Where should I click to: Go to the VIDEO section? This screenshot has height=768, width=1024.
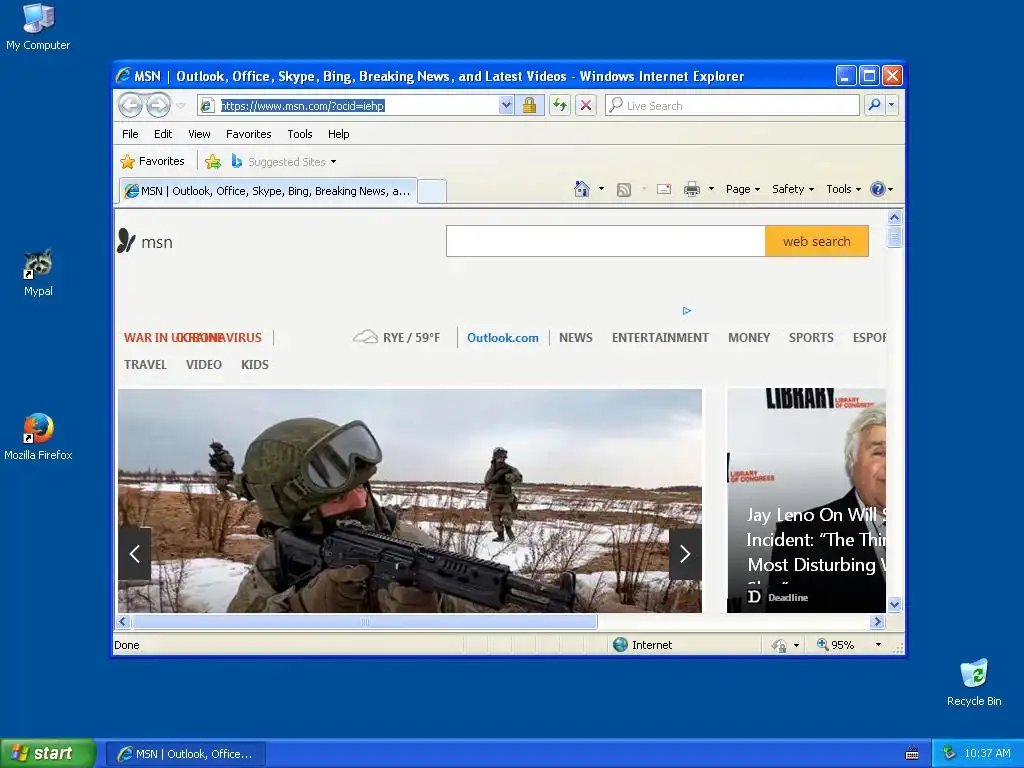(x=204, y=364)
